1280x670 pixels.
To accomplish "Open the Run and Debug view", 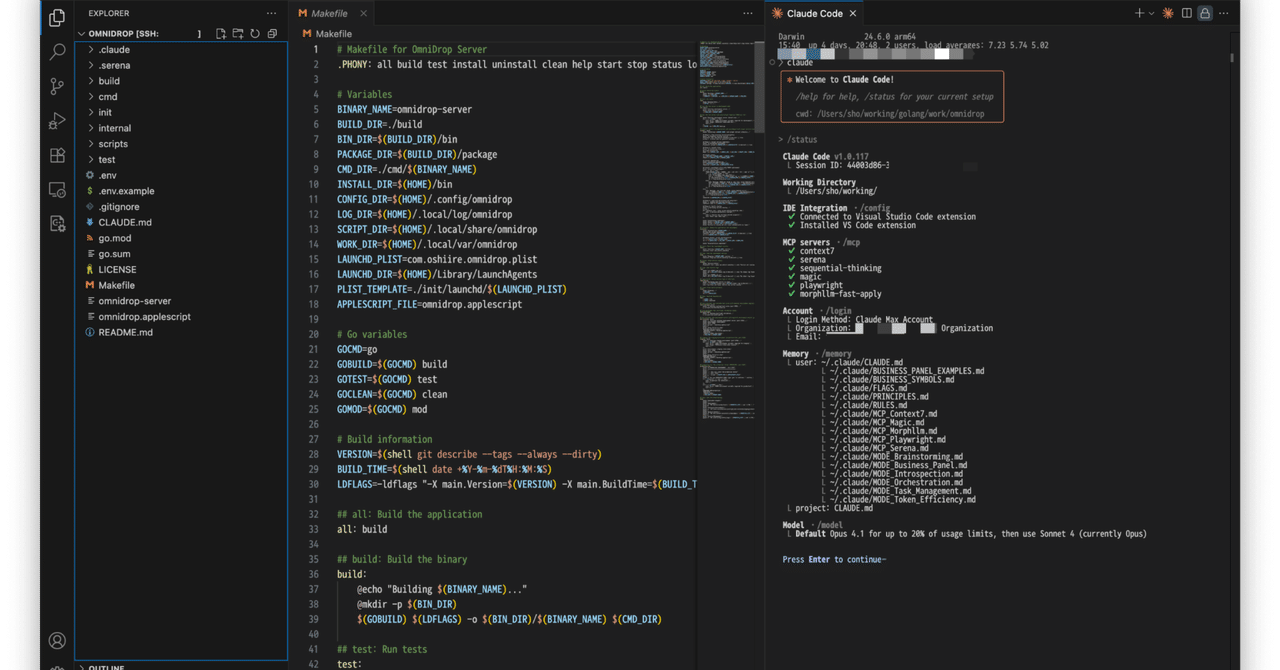I will (57, 121).
